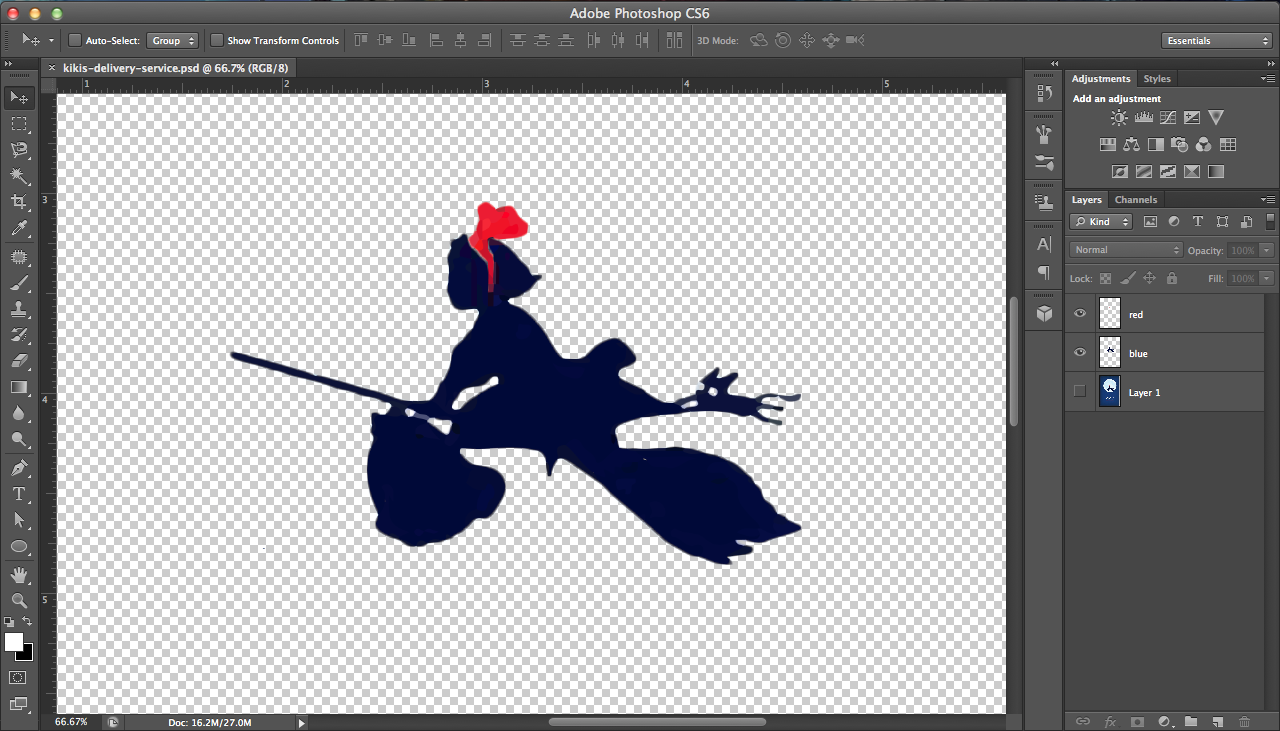
Task: Add a Vibrance adjustment
Action: pyautogui.click(x=1216, y=118)
